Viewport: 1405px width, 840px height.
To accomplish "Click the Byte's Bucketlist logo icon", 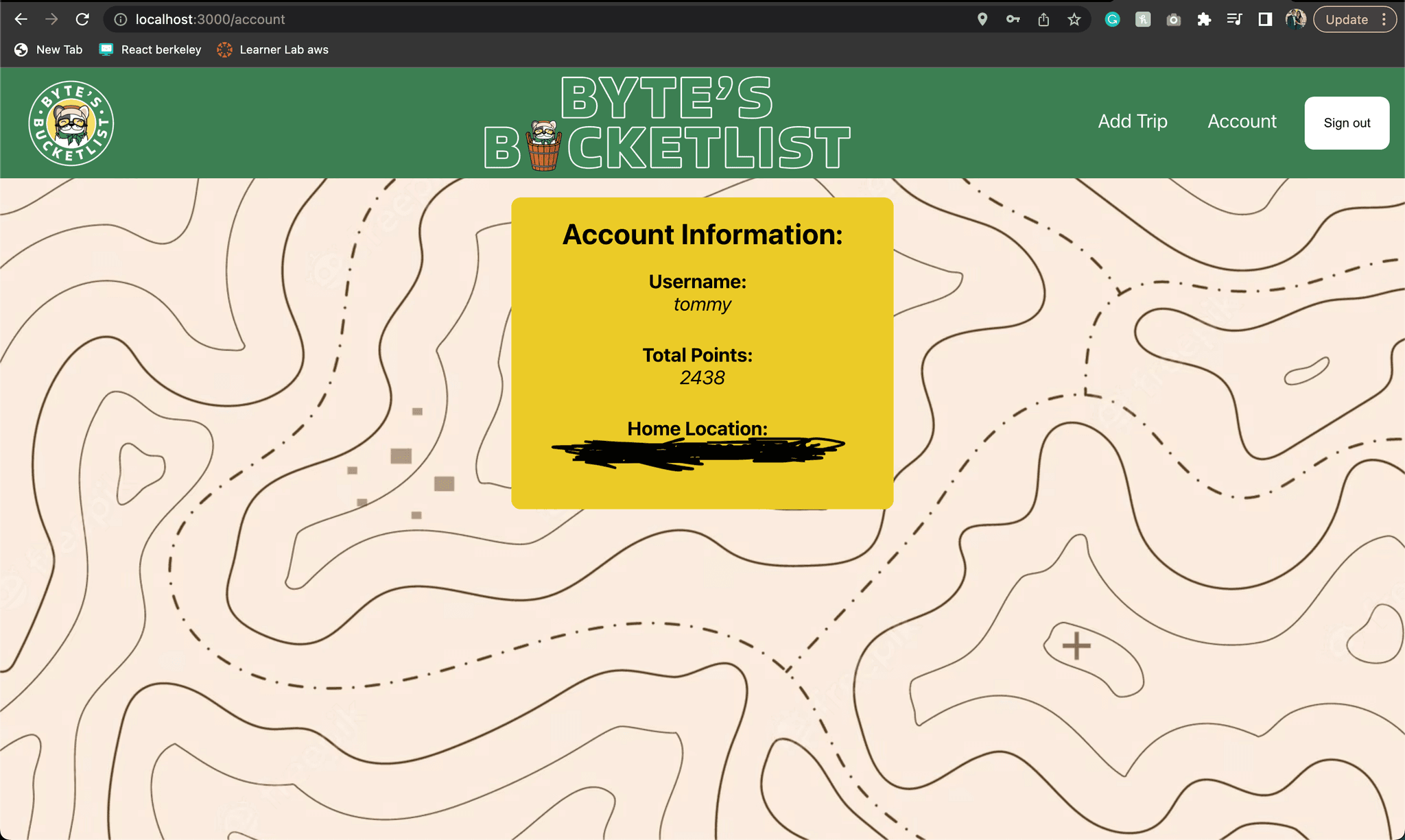I will 71,123.
